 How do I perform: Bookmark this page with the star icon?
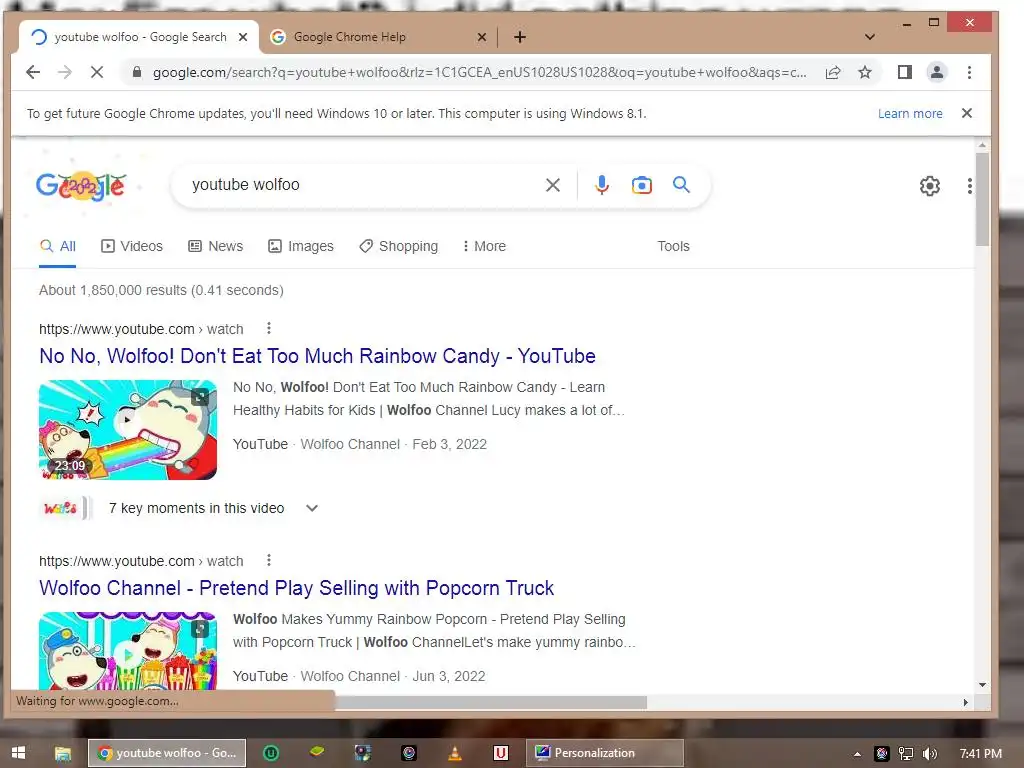point(865,72)
